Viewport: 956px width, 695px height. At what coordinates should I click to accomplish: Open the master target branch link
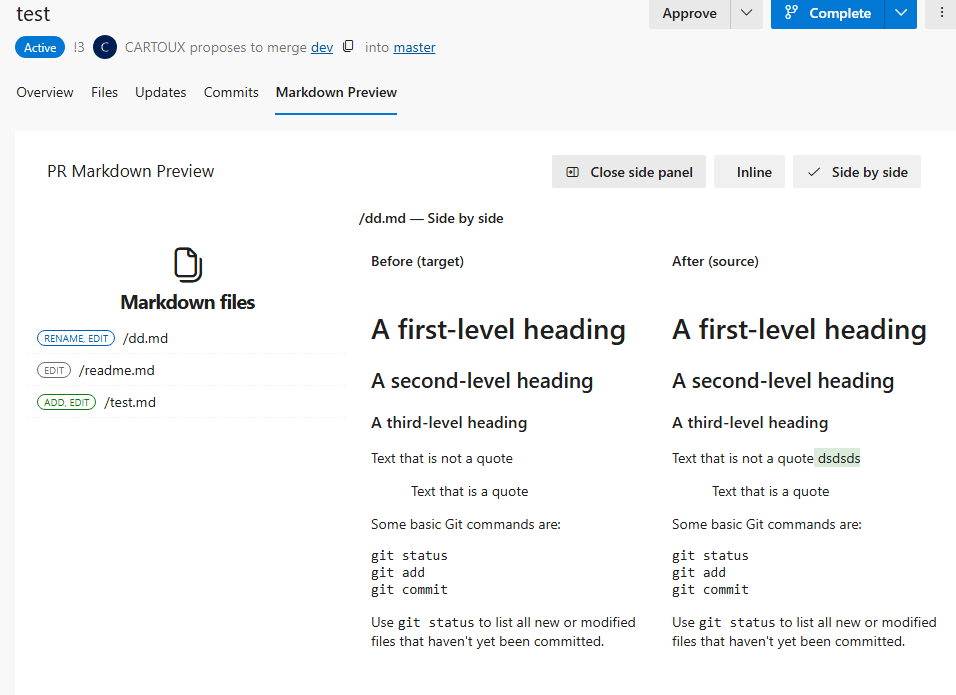(414, 47)
